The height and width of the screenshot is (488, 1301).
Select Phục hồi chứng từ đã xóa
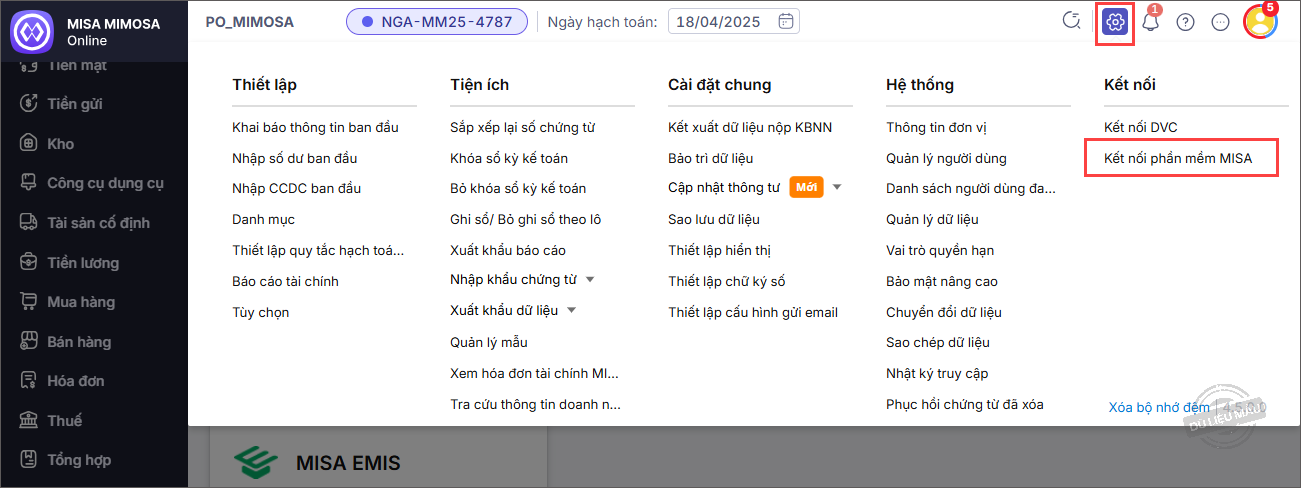[964, 404]
